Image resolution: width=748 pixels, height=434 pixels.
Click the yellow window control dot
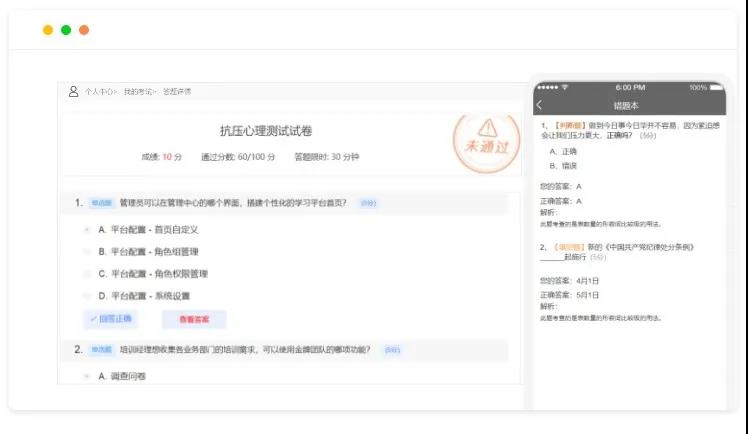[48, 30]
